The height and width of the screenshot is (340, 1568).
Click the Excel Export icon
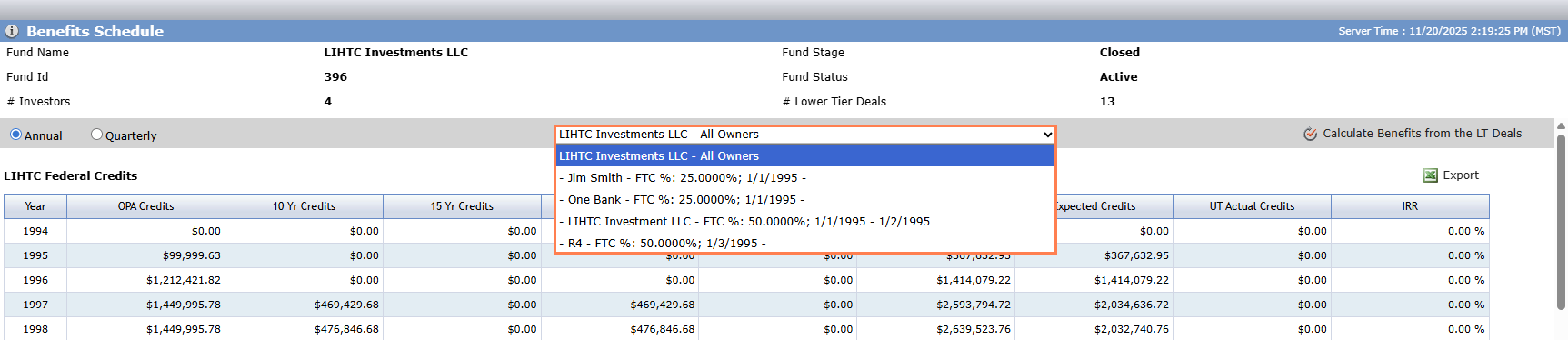(x=1431, y=175)
